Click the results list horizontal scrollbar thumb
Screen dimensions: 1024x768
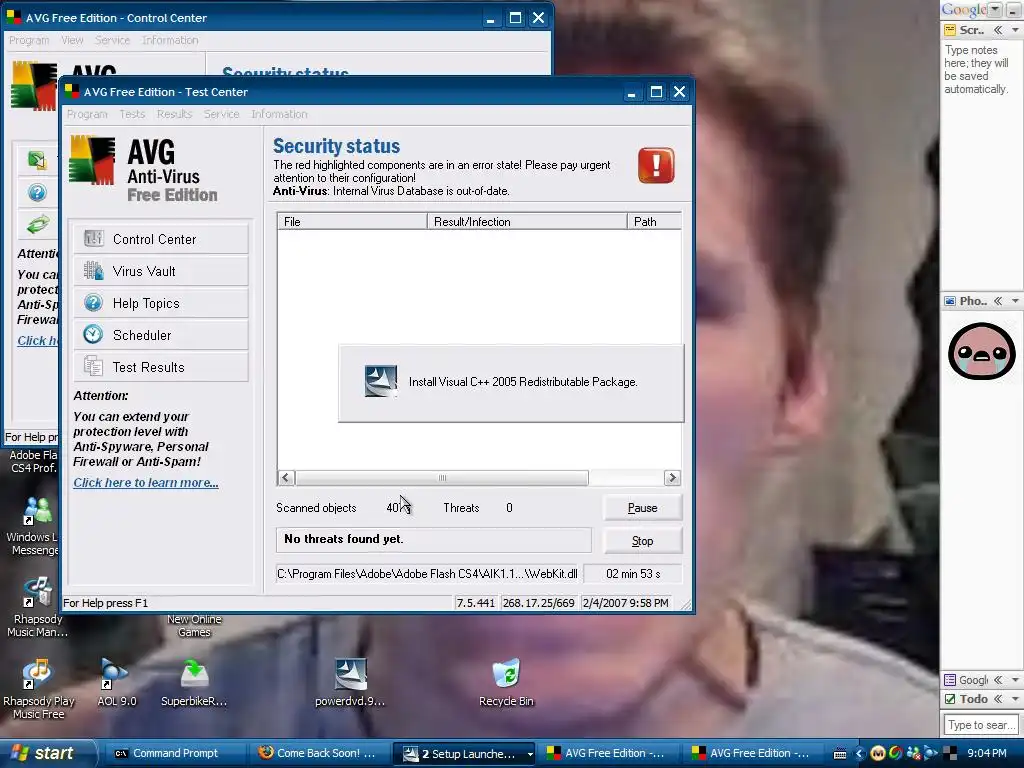tap(442, 478)
